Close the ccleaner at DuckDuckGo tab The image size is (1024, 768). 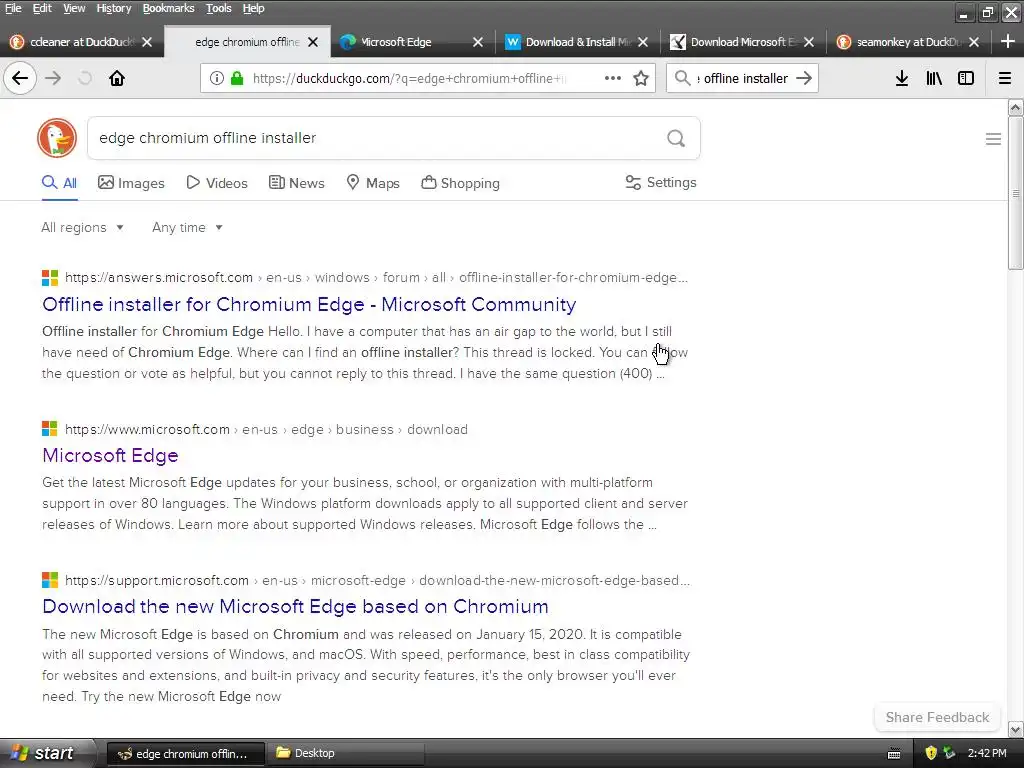147,42
